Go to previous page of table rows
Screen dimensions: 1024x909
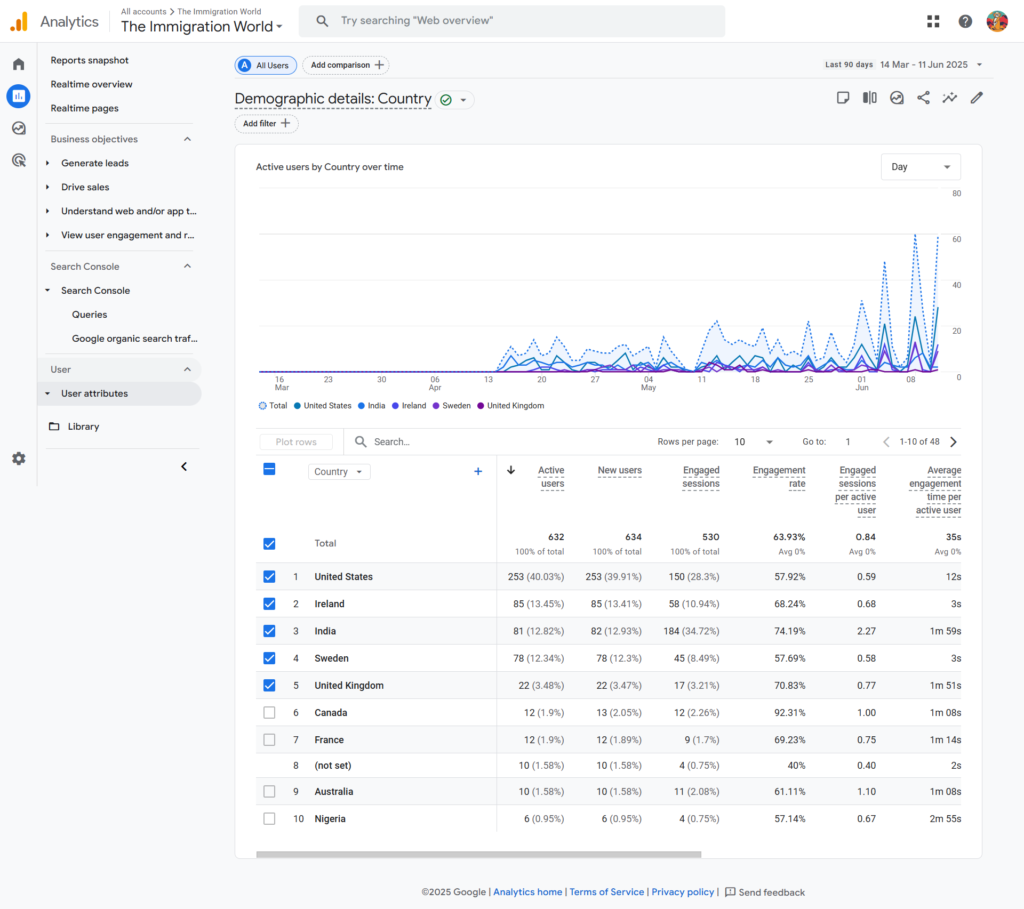pos(886,442)
